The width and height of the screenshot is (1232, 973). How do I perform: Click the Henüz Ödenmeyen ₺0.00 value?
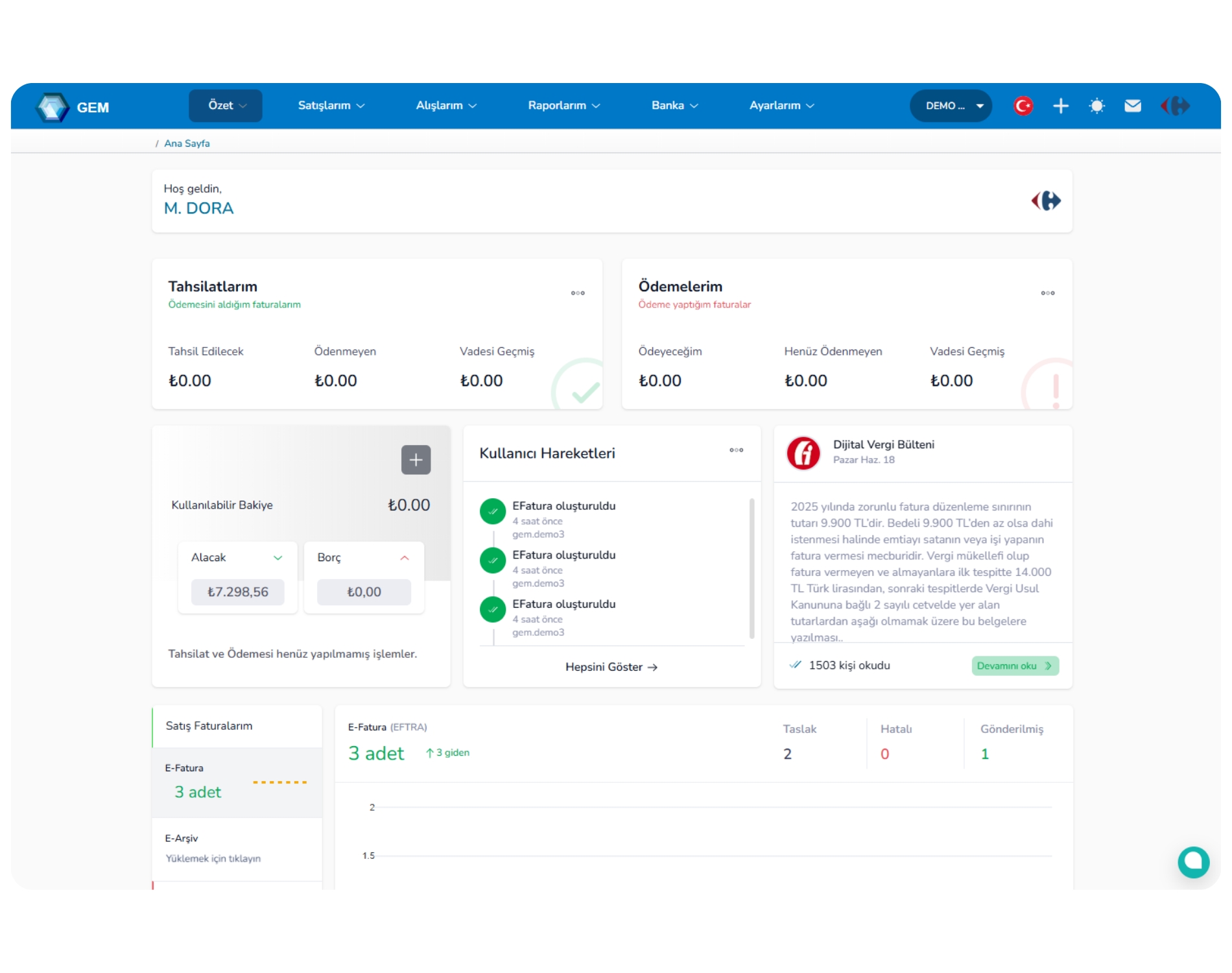click(806, 381)
